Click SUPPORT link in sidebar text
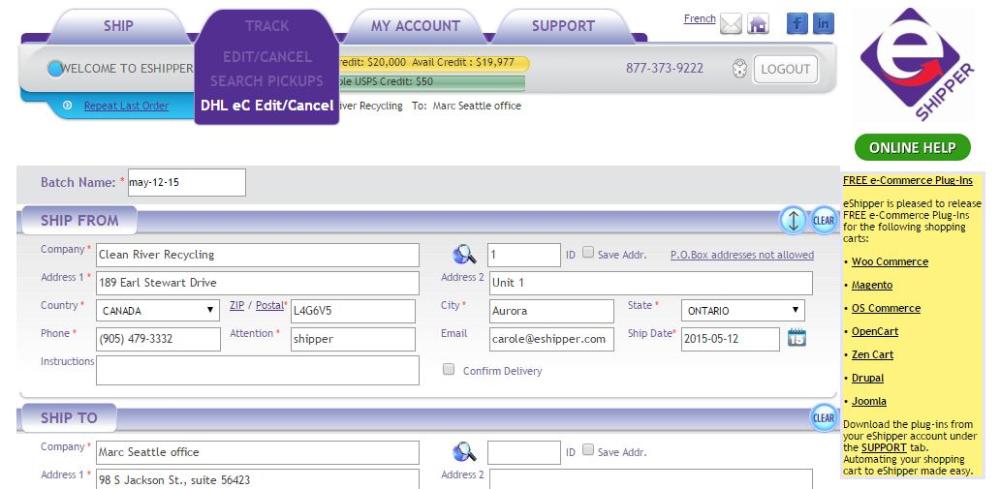Viewport: 1000px width, 489px height. click(883, 448)
